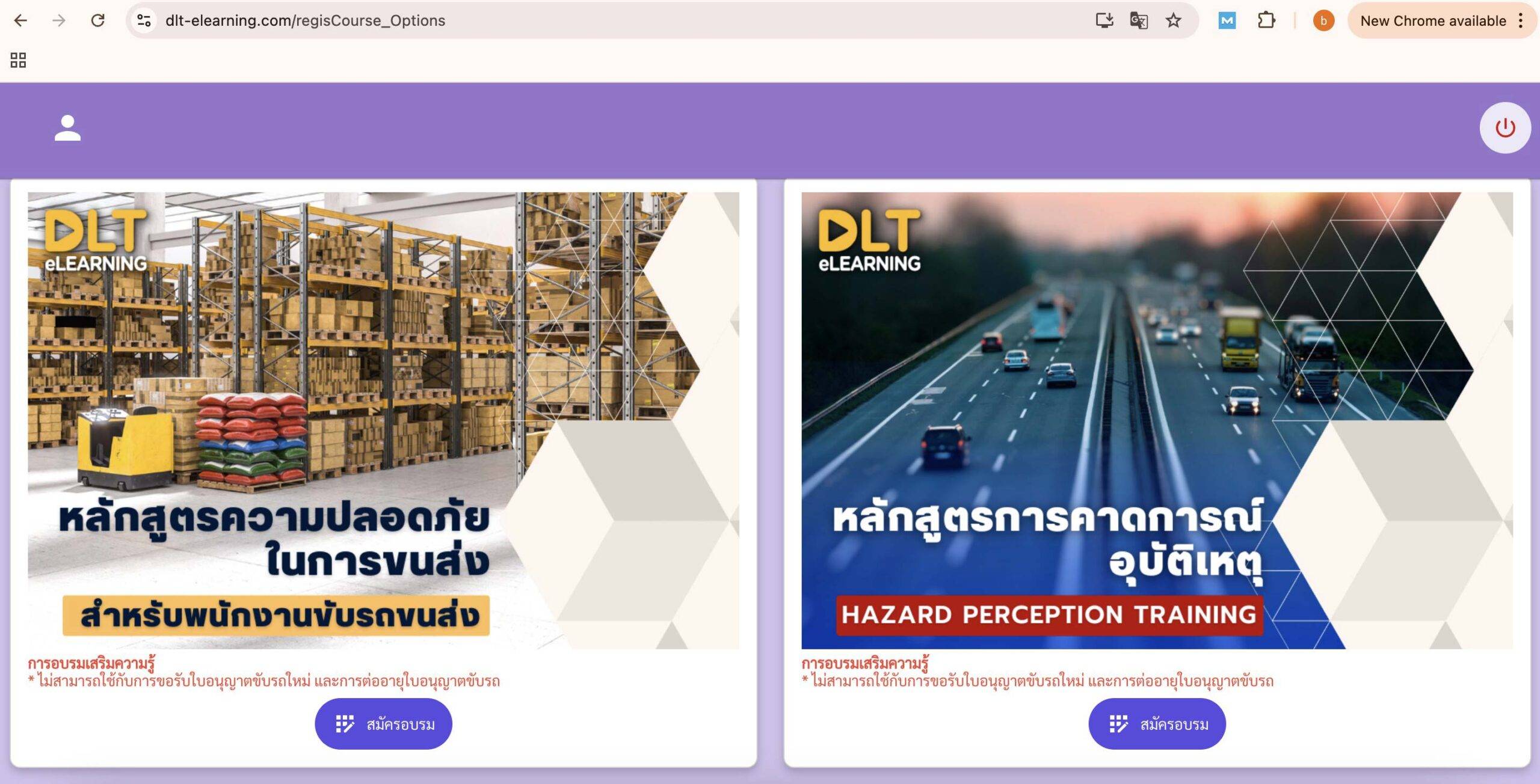The height and width of the screenshot is (784, 1540).
Task: Click the forward navigation arrow
Action: pyautogui.click(x=59, y=20)
